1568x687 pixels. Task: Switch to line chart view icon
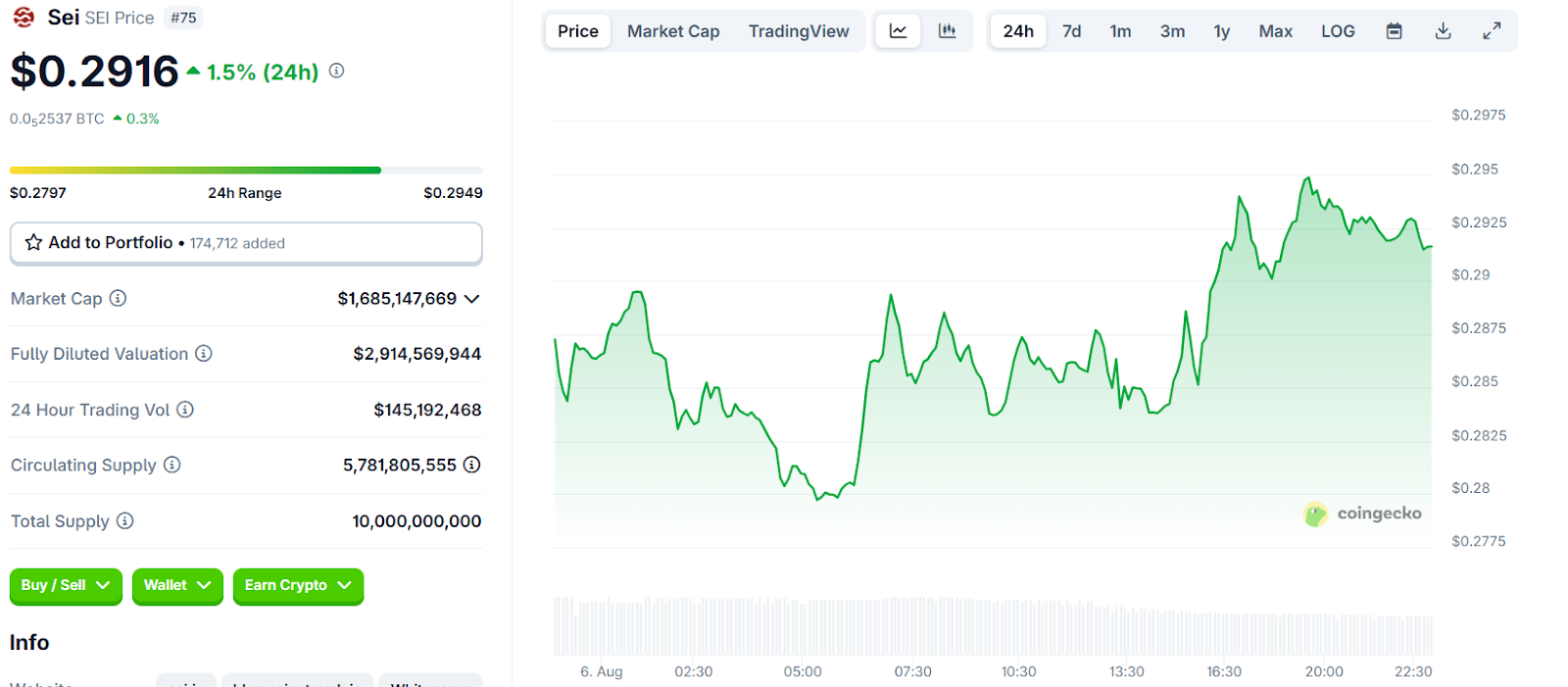coord(898,31)
